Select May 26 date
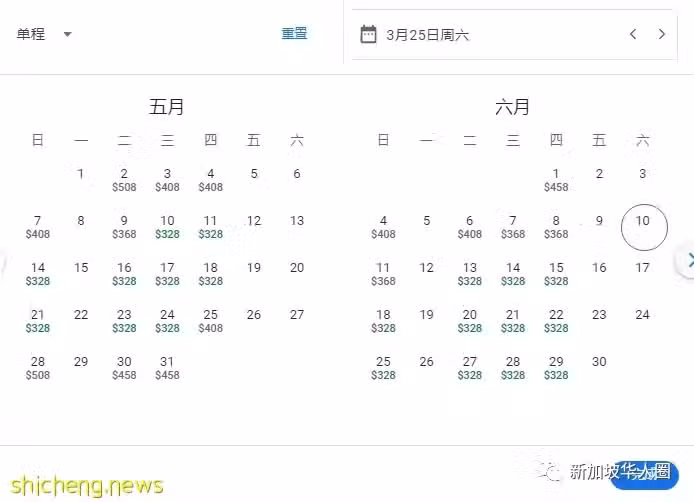The height and width of the screenshot is (502, 694). point(254,315)
